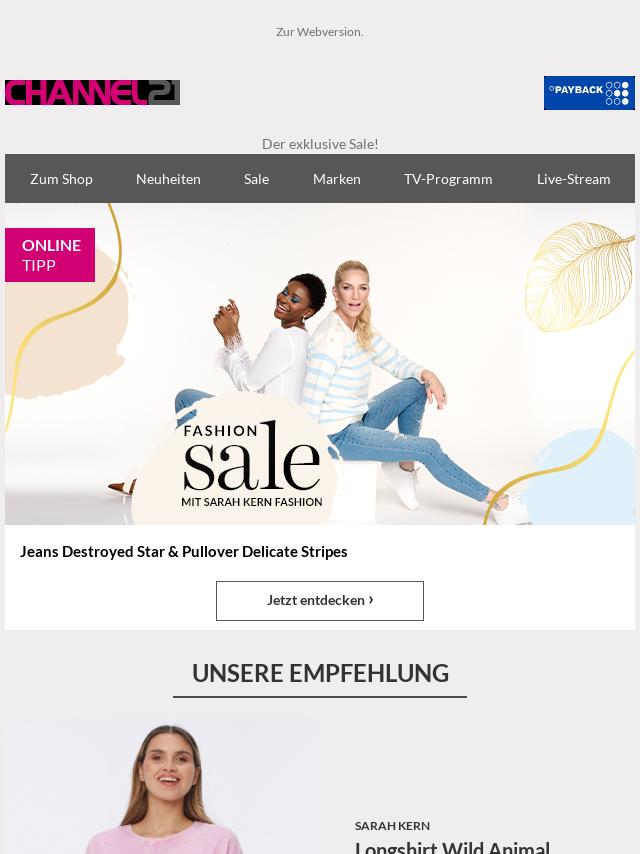Image resolution: width=640 pixels, height=854 pixels.
Task: Open the Zur Webversion link
Action: click(x=320, y=32)
